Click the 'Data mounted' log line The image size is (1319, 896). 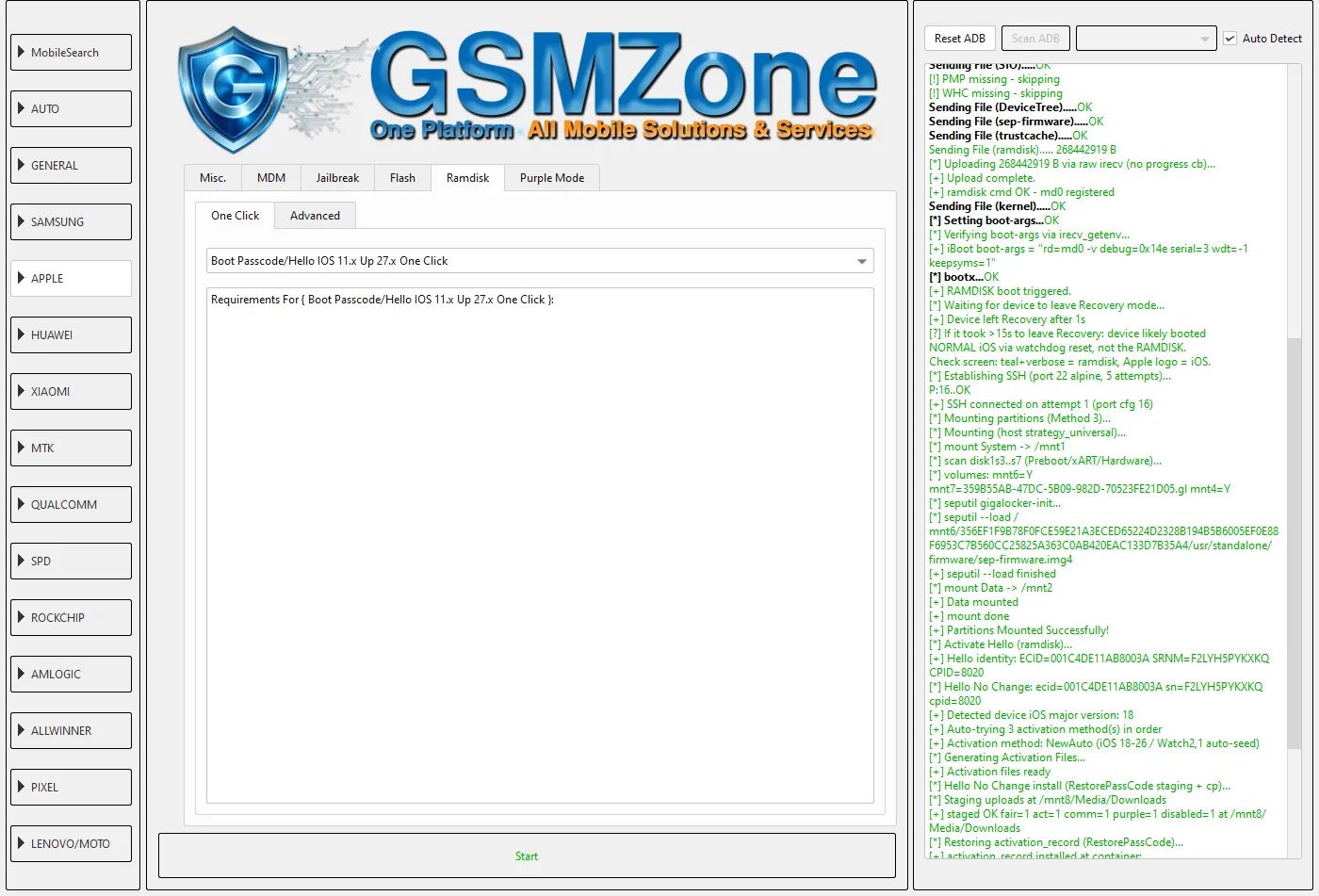pos(973,602)
